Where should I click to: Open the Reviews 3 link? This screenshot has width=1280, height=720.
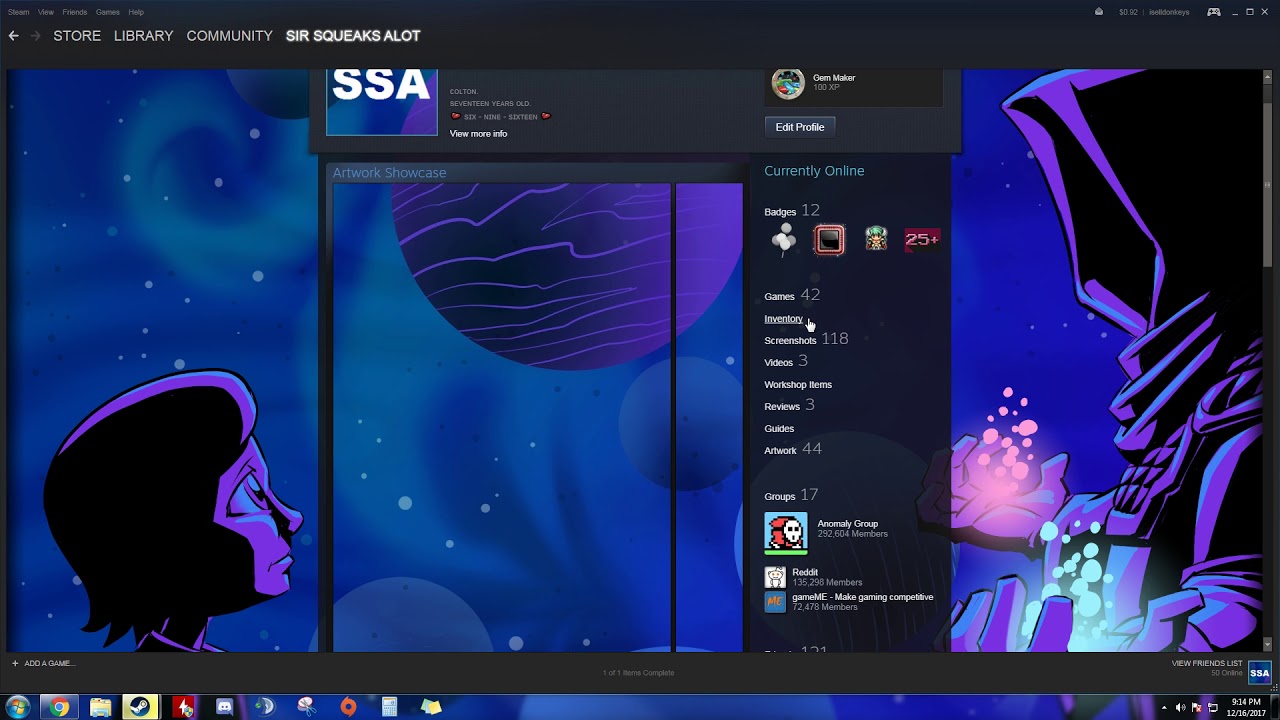(789, 406)
